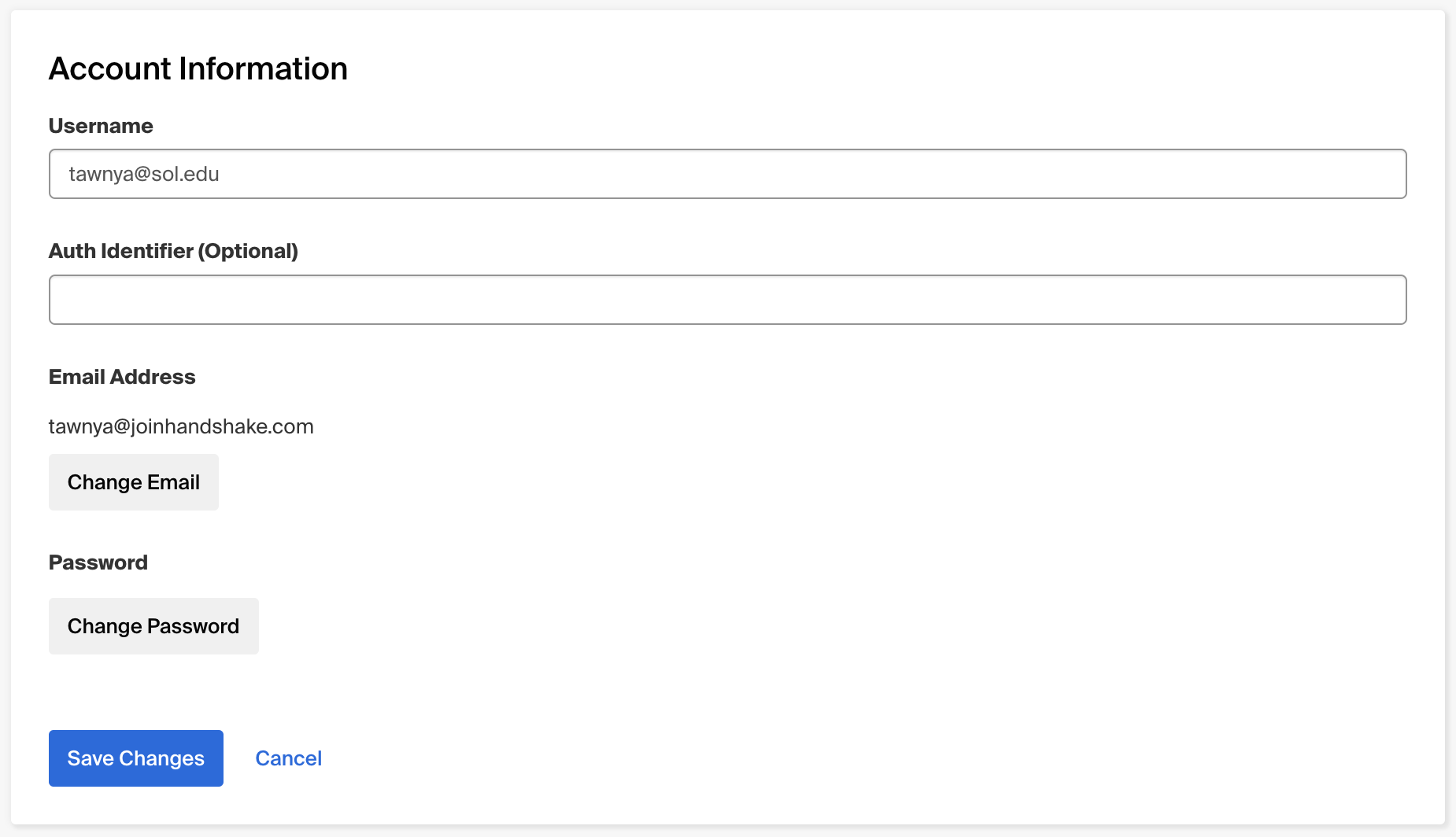Click the Password section label
Image resolution: width=1456 pixels, height=837 pixels.
[x=98, y=562]
